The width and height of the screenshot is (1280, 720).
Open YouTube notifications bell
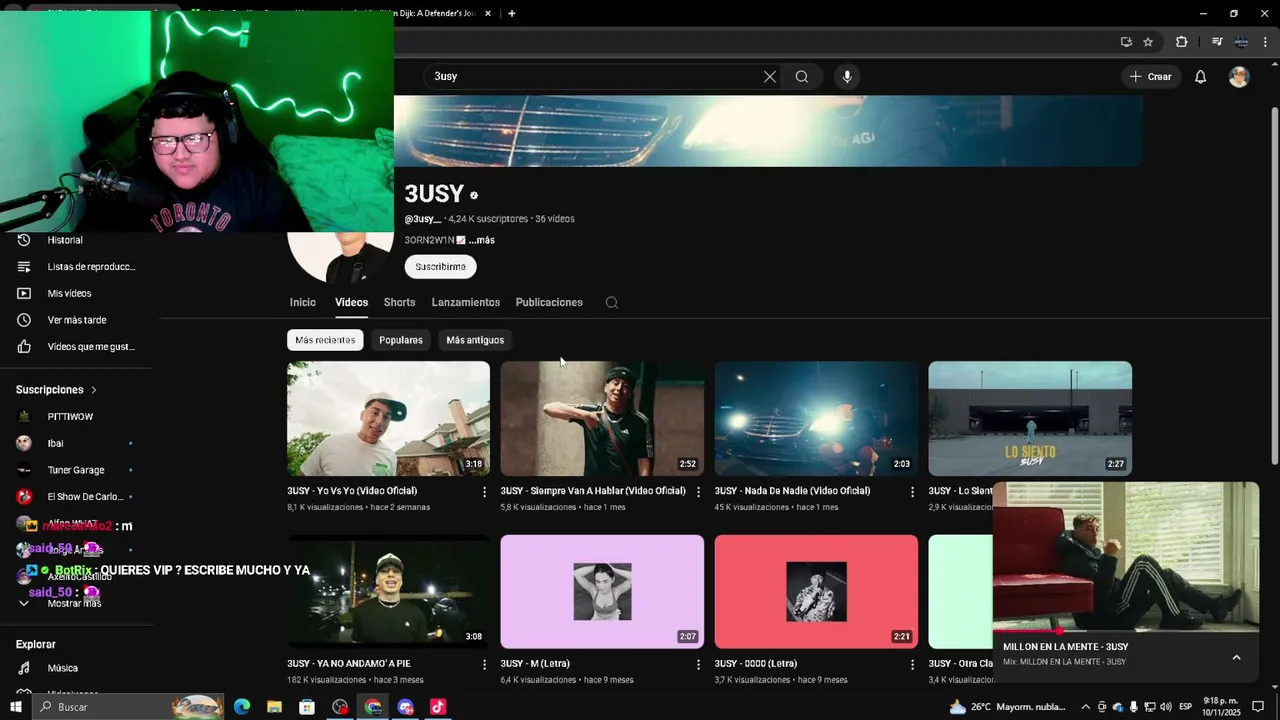point(1200,77)
